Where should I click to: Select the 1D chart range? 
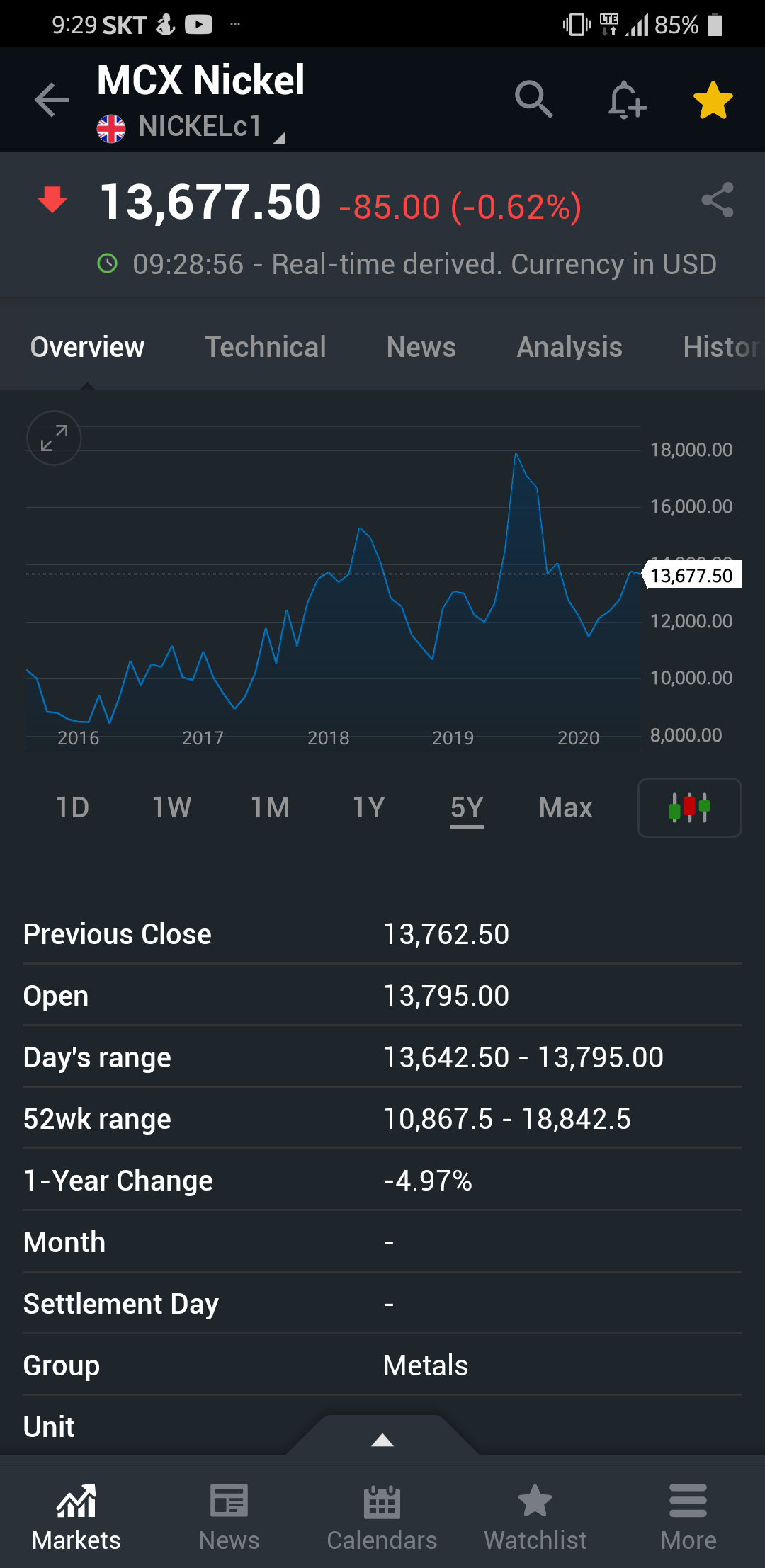pos(72,807)
